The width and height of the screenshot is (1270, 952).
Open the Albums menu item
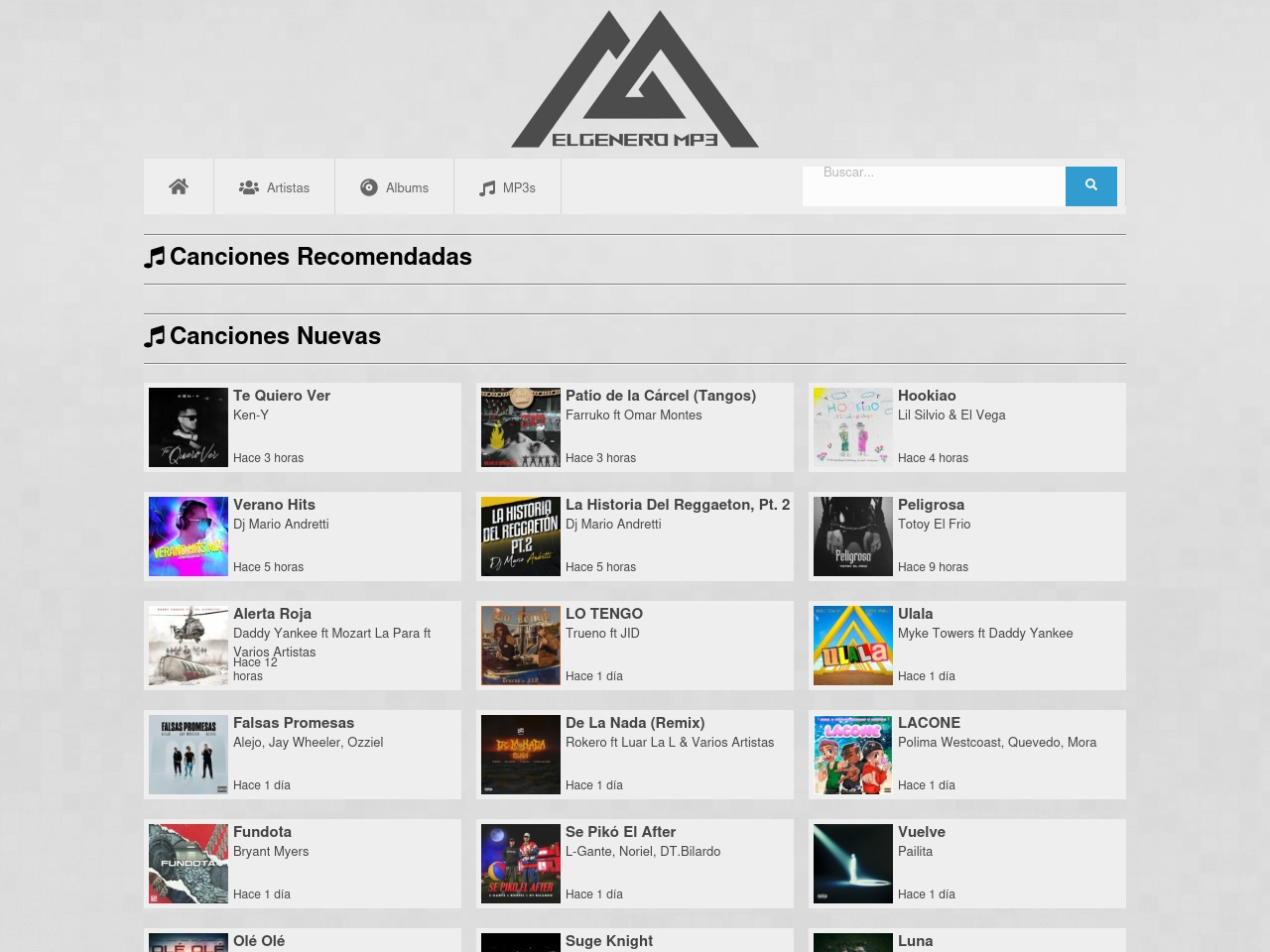point(395,186)
